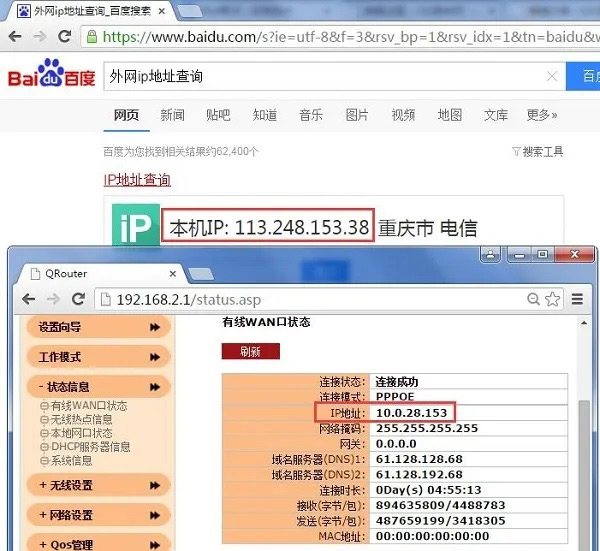Screen dimensions: 600x551
Task: Reload the QRouter status page
Action: [78, 299]
